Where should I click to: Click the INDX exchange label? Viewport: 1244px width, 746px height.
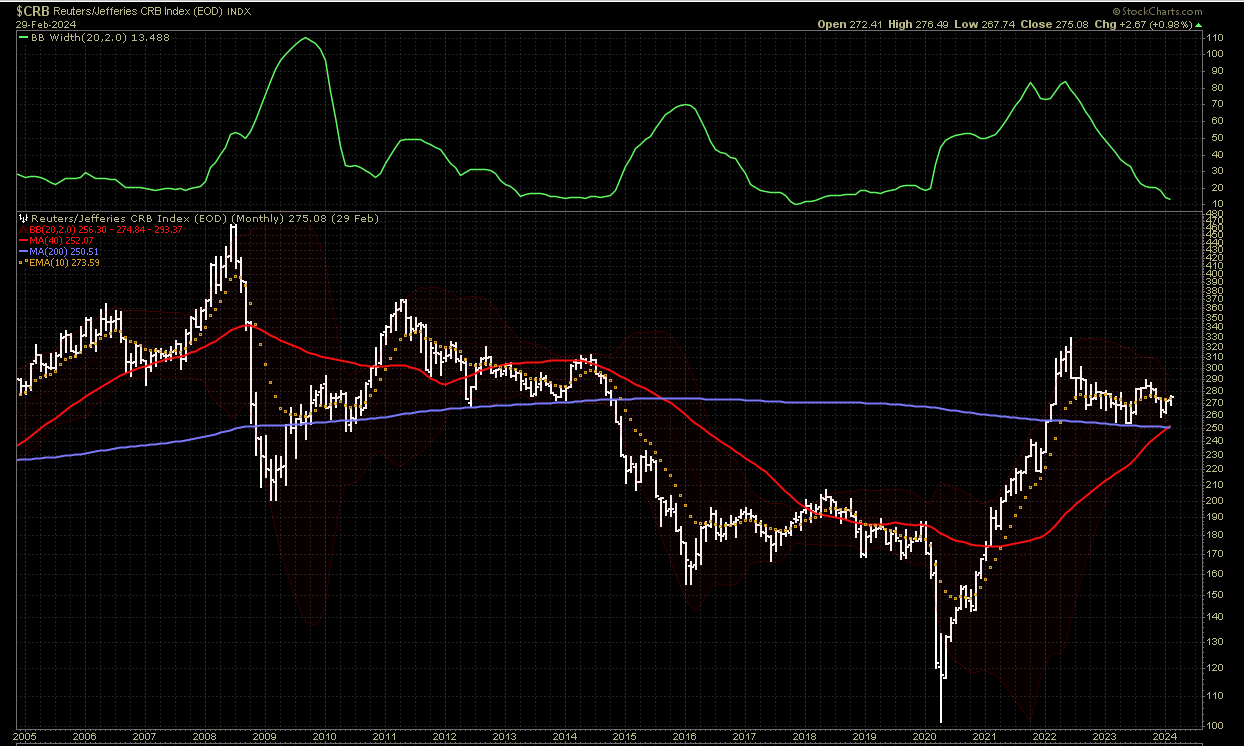[x=240, y=12]
